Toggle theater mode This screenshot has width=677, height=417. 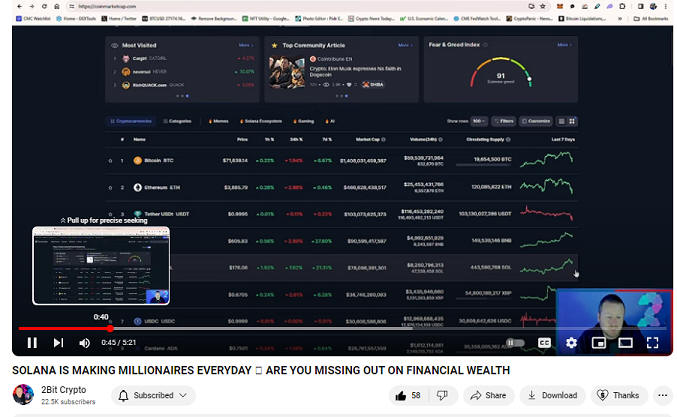[625, 343]
